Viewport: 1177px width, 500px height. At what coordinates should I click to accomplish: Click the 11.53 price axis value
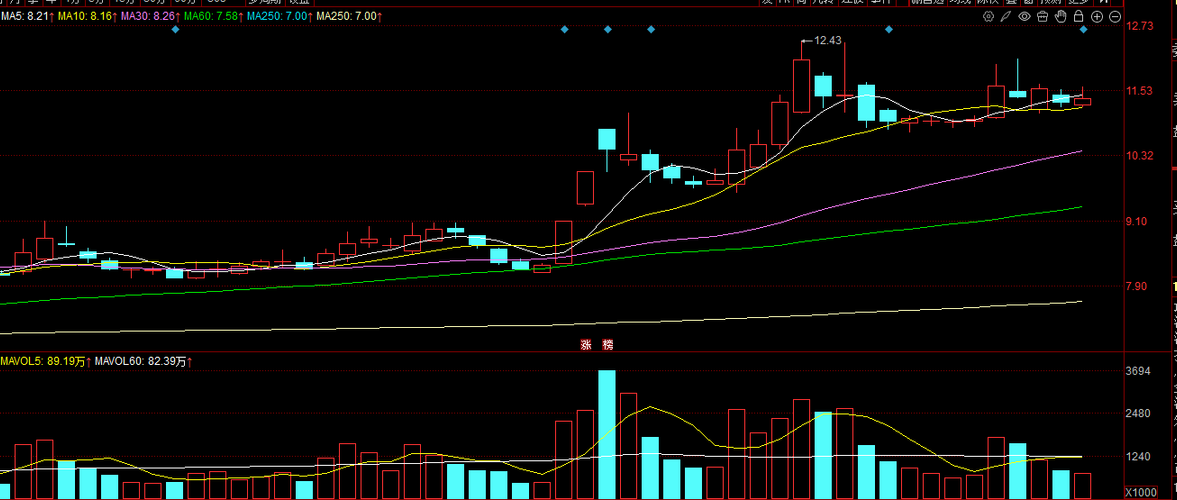coord(1140,91)
